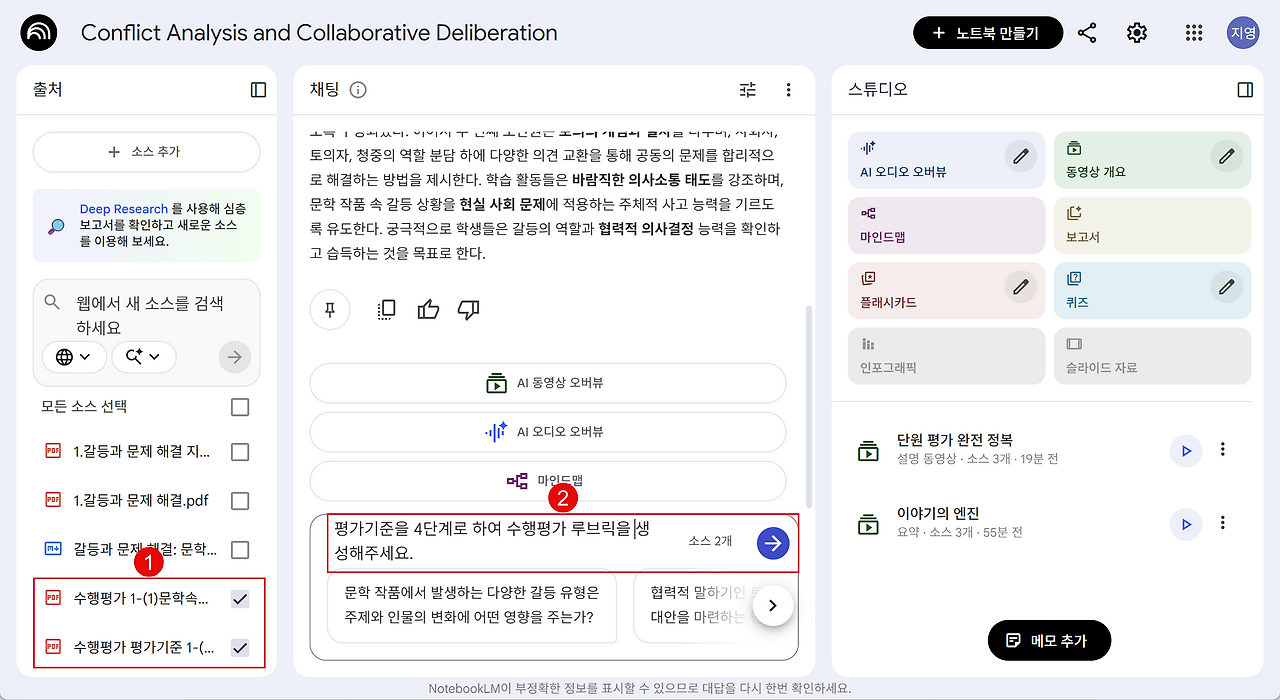Open source 수행평가 평가기준 1-(...
Viewport: 1280px width, 700px height.
[x=144, y=648]
